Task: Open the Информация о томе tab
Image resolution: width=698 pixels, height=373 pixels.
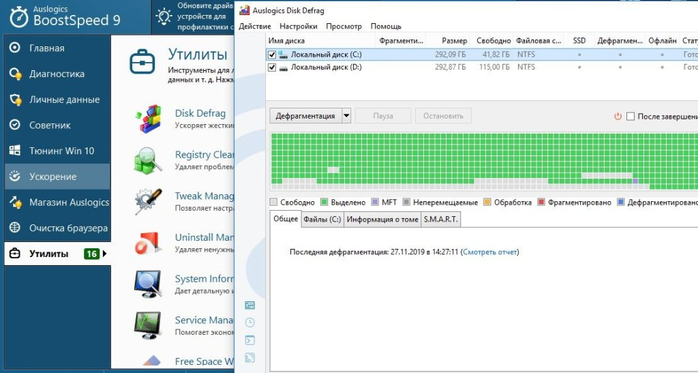Action: click(382, 219)
